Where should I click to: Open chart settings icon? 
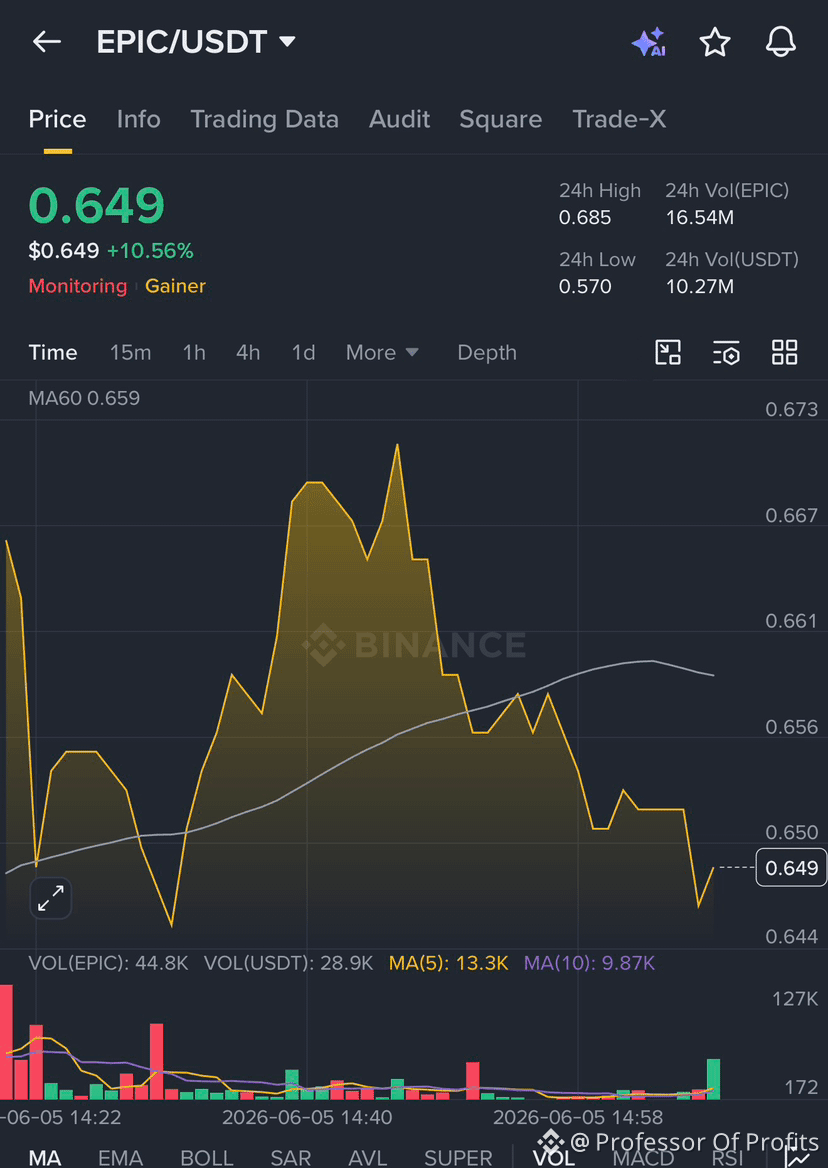point(726,352)
